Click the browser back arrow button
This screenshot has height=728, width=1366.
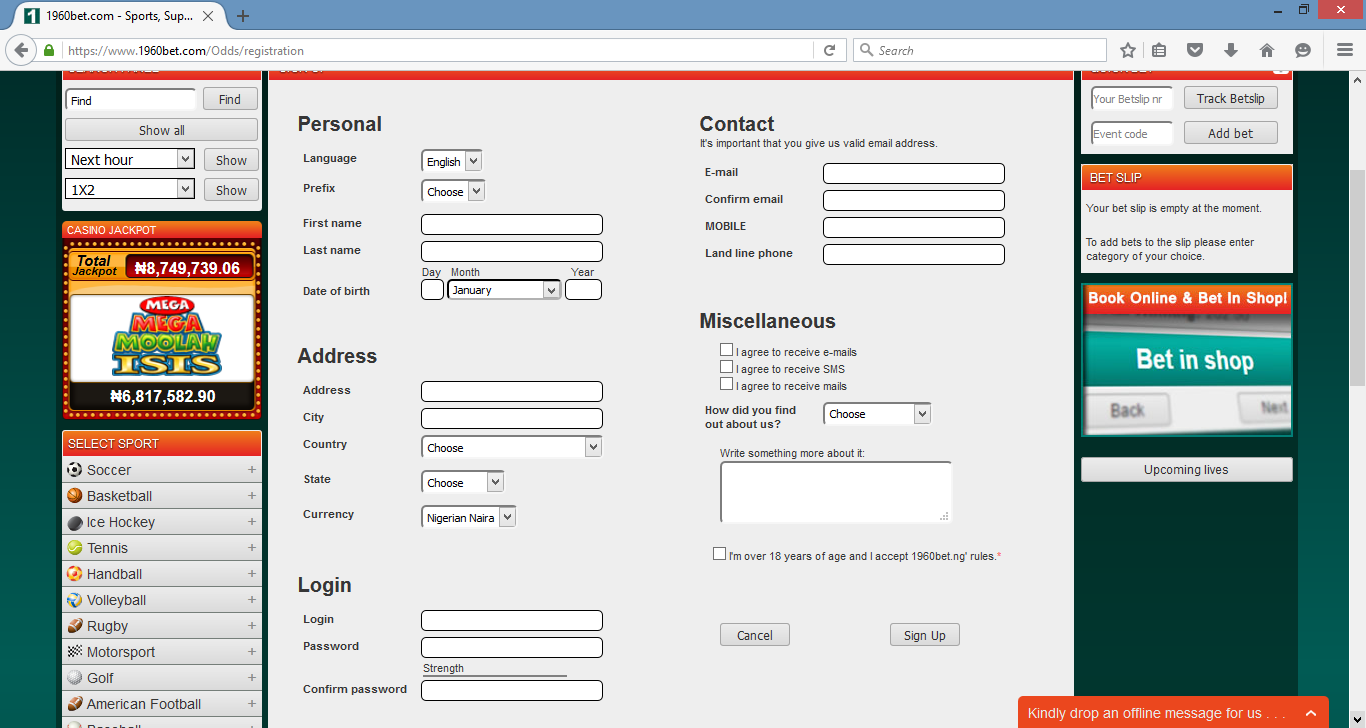point(21,50)
